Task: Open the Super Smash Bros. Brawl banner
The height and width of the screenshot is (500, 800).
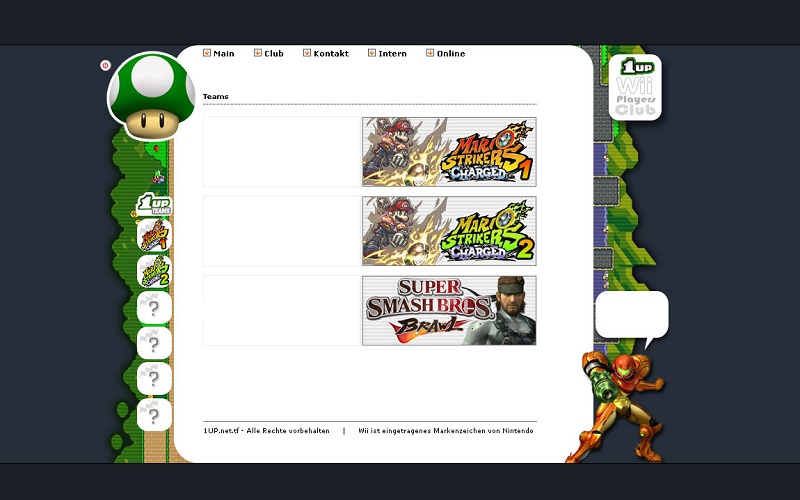Action: click(449, 311)
